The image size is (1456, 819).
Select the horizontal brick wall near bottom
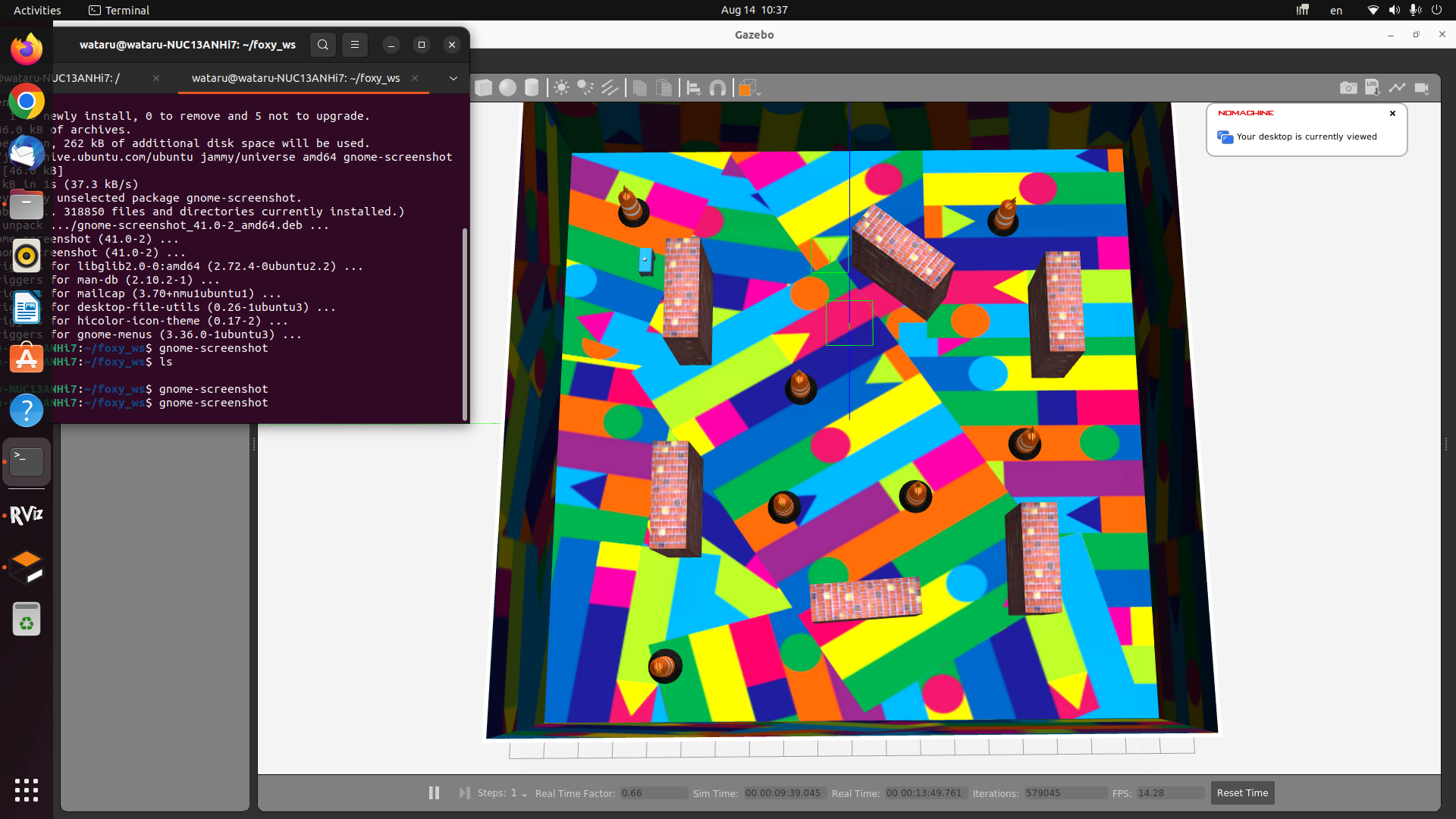(x=866, y=598)
